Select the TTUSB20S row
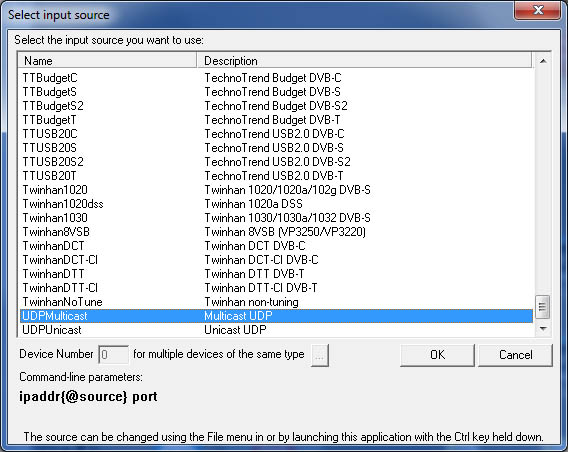The width and height of the screenshot is (568, 452). (x=276, y=148)
